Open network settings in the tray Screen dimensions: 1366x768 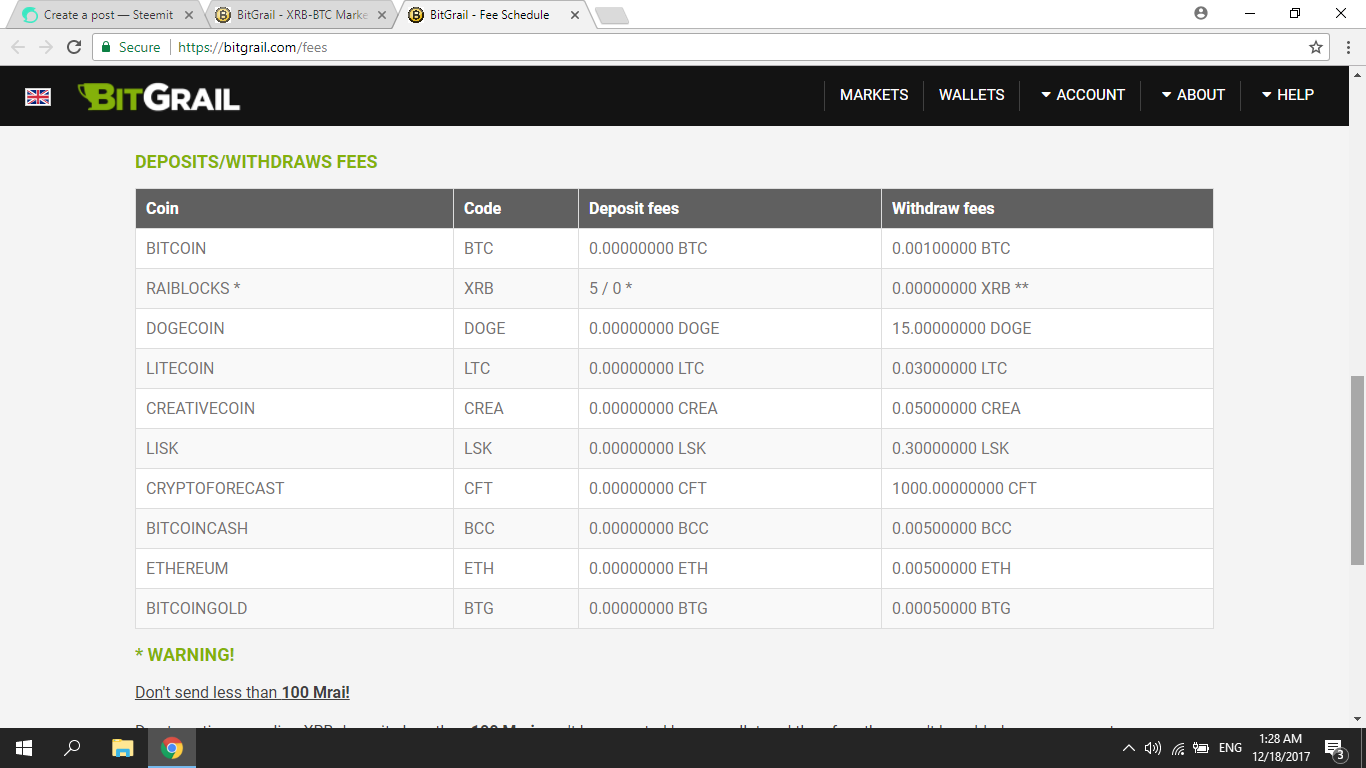point(1178,748)
